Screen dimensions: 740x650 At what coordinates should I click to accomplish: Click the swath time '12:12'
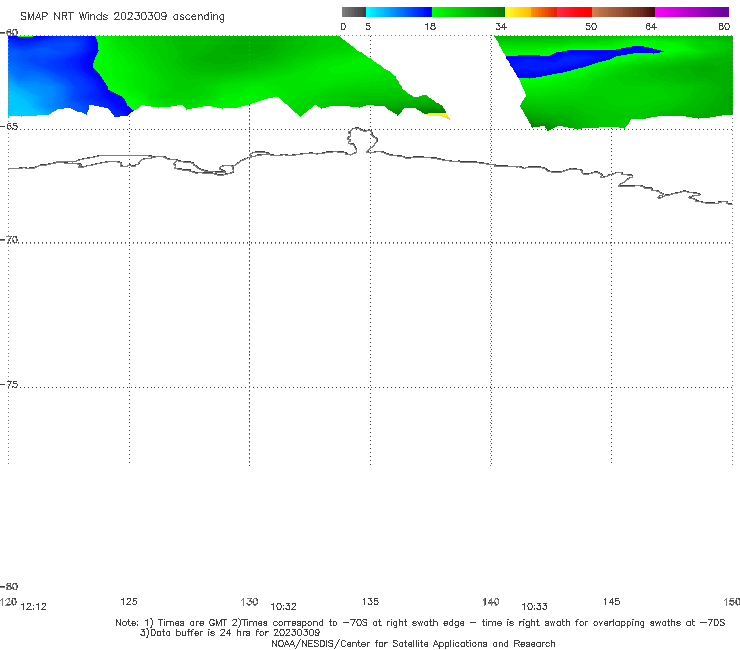coord(34,607)
